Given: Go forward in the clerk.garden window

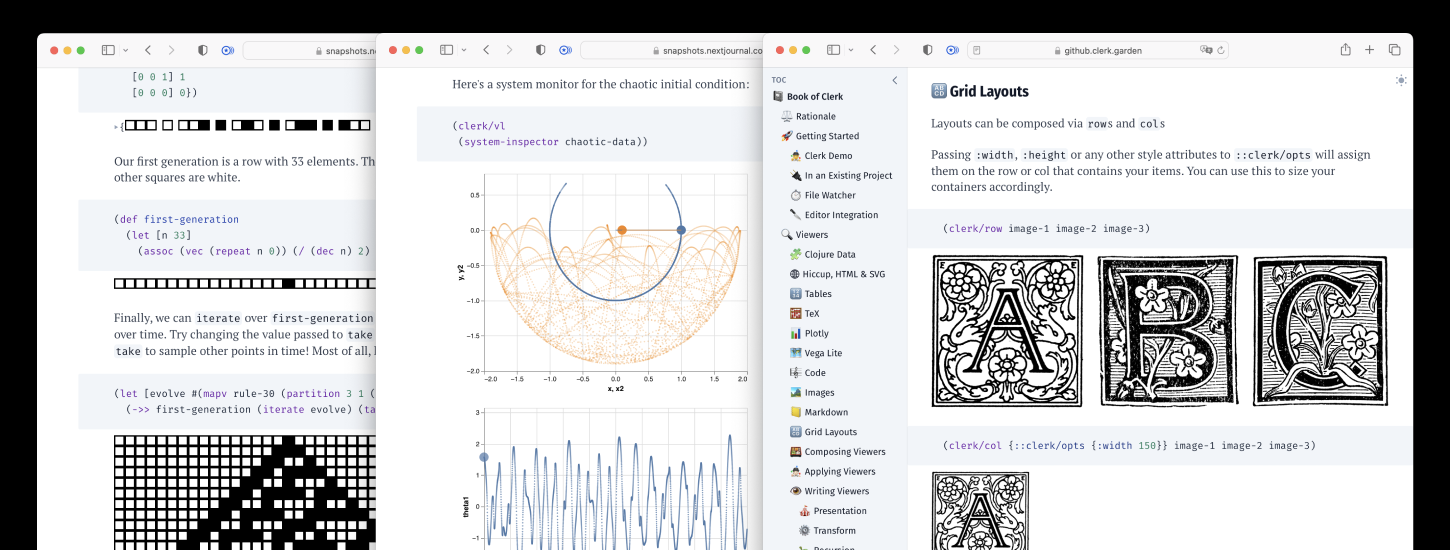Looking at the screenshot, I should click(x=897, y=50).
